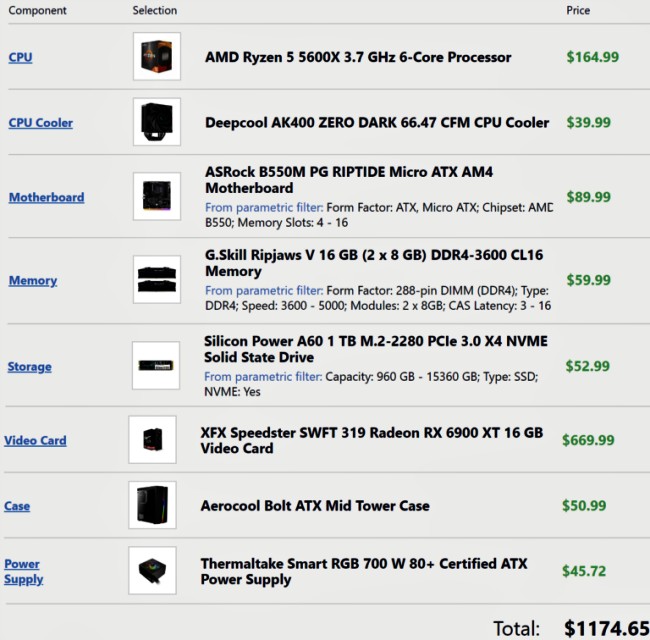Open the CPU component link
The height and width of the screenshot is (640, 650).
(x=20, y=57)
